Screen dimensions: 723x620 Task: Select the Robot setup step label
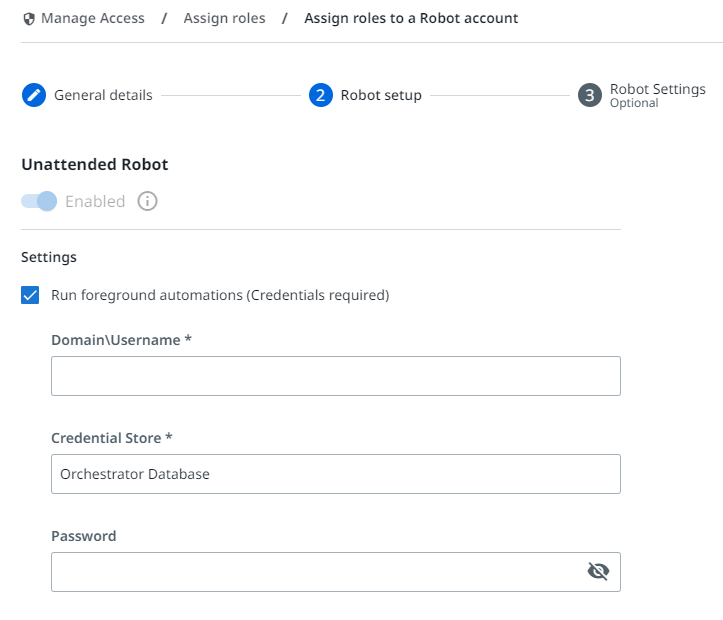coord(381,95)
